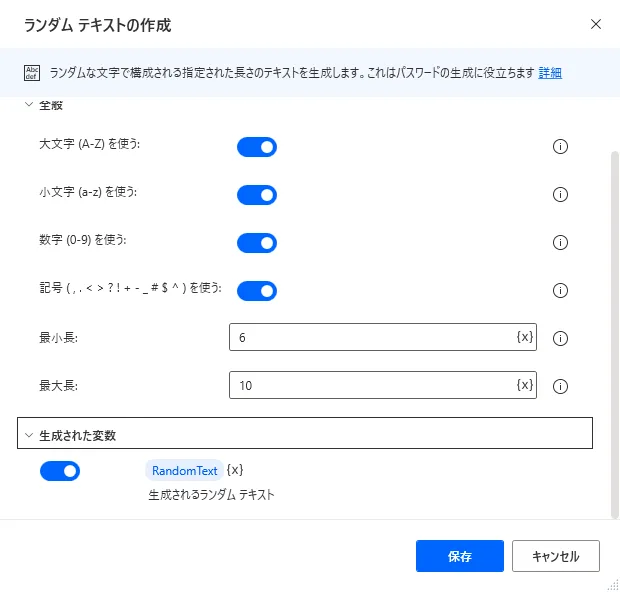Click variable picker {x} in 最小長 field

coord(525,337)
